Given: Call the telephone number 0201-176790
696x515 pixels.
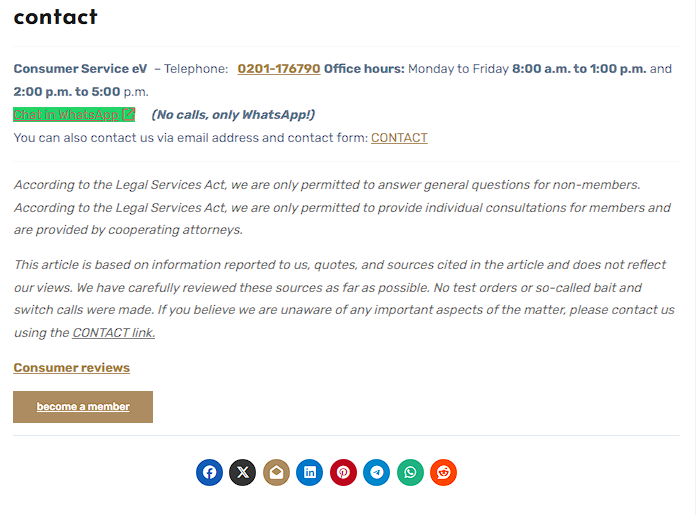Looking at the screenshot, I should click(279, 69).
